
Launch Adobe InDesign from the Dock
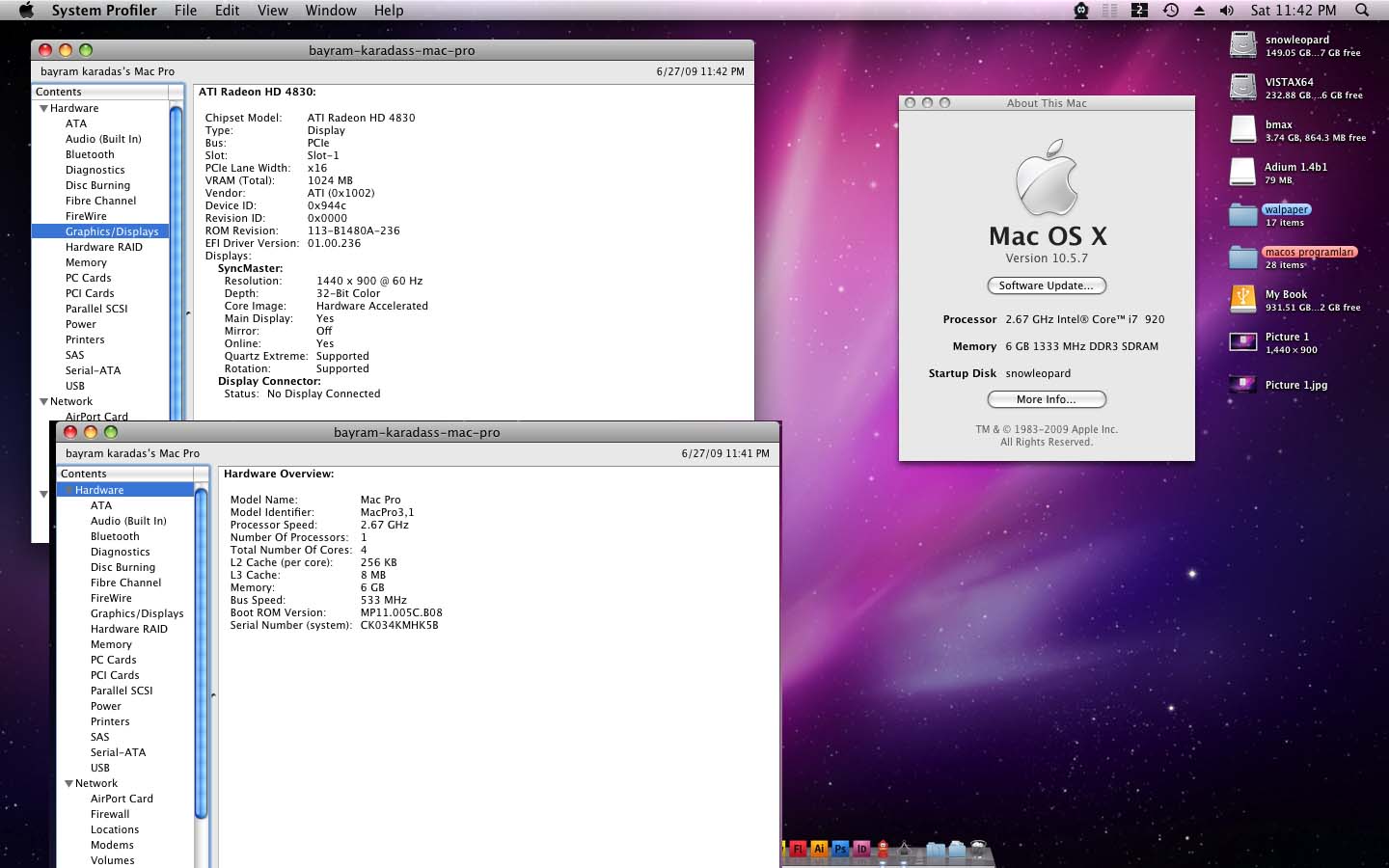tap(861, 849)
